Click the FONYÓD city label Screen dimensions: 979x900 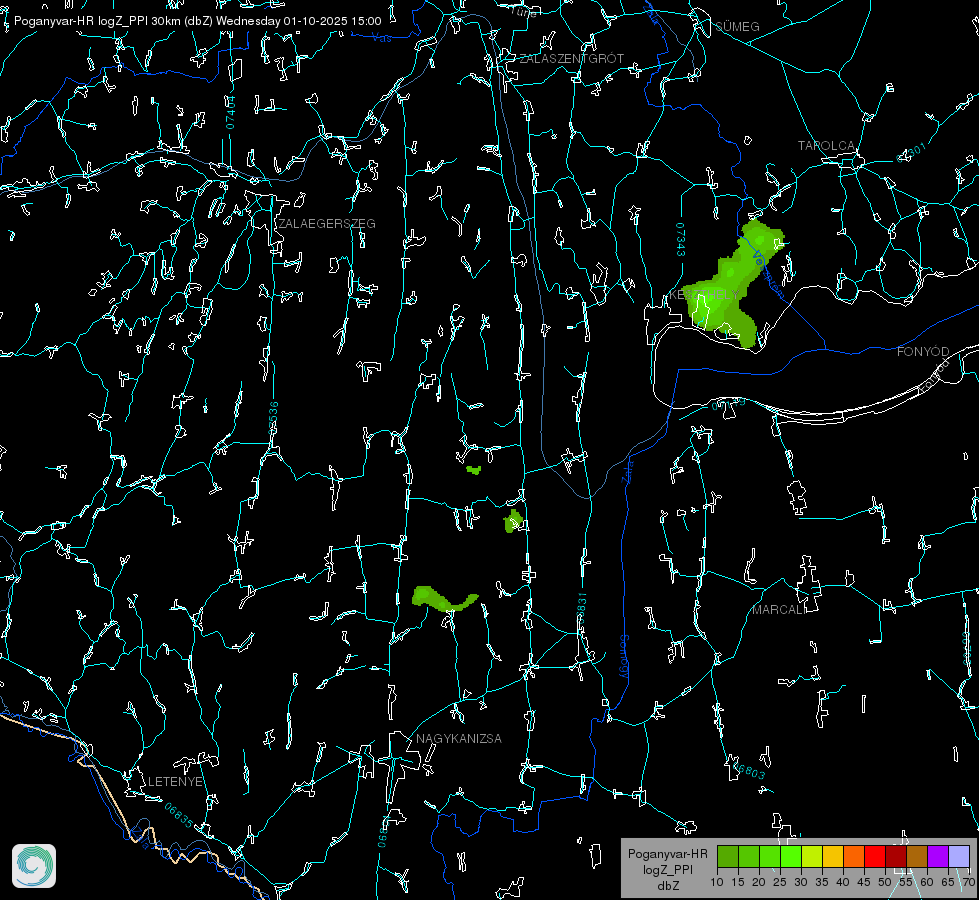pos(923,352)
